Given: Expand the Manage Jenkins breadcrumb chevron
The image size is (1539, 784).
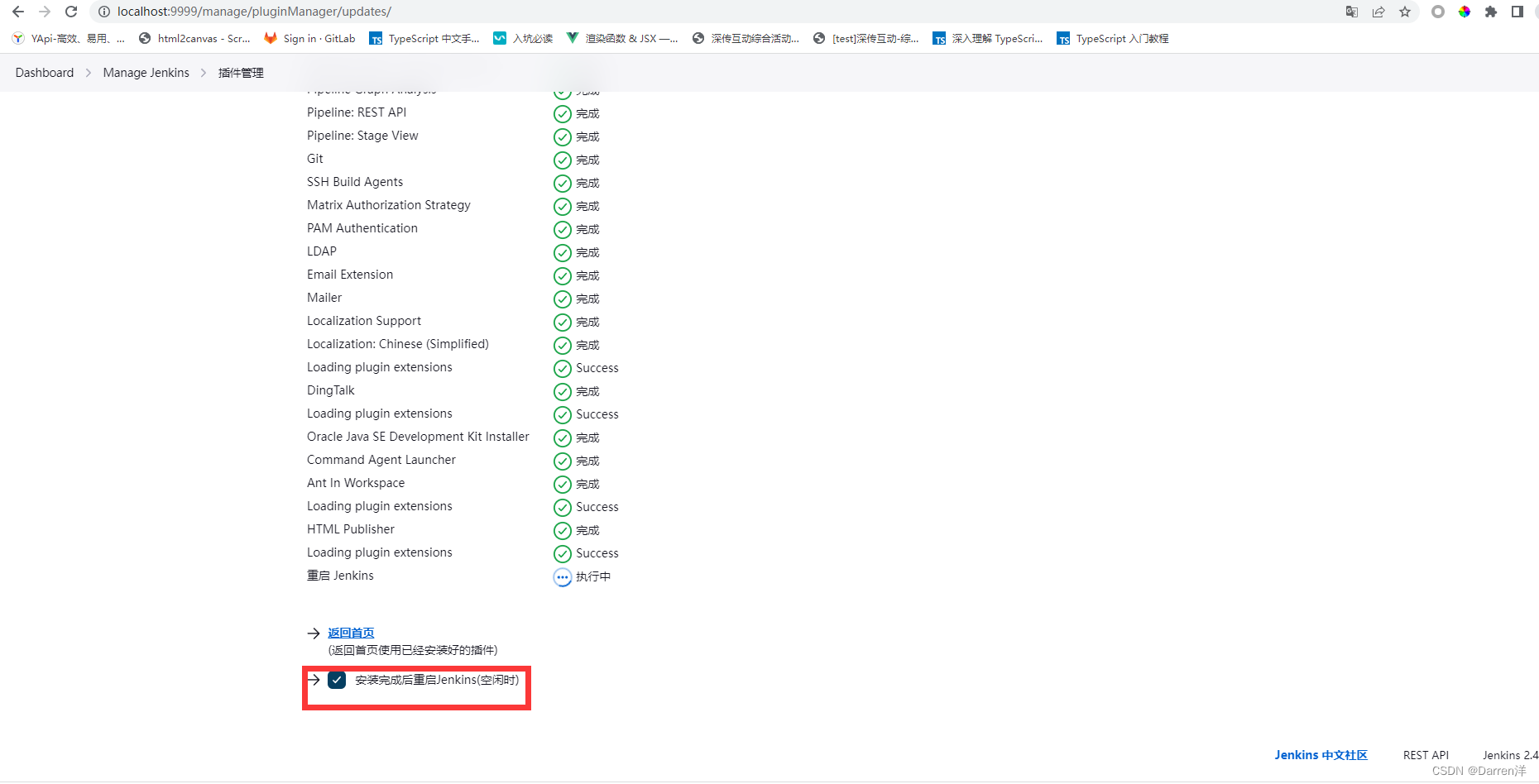Looking at the screenshot, I should tap(204, 73).
